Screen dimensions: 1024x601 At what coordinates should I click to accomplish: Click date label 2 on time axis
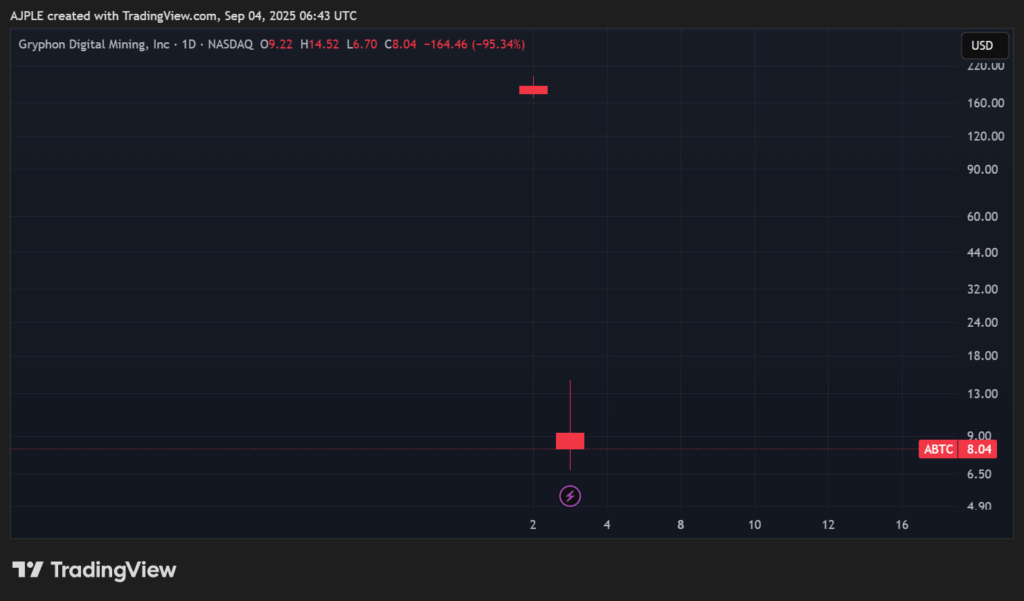click(x=533, y=525)
